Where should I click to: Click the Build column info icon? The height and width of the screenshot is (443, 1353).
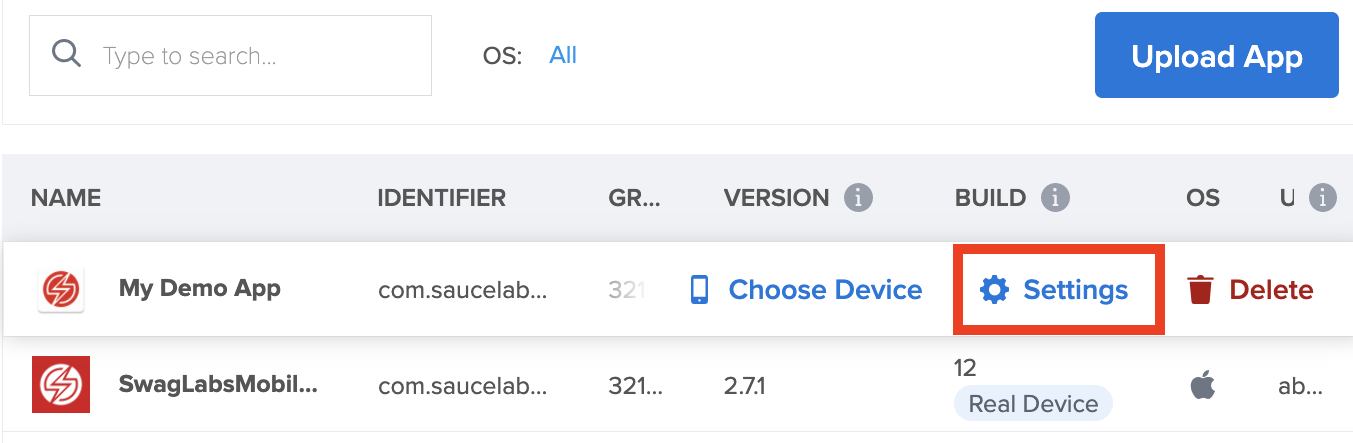click(1054, 198)
